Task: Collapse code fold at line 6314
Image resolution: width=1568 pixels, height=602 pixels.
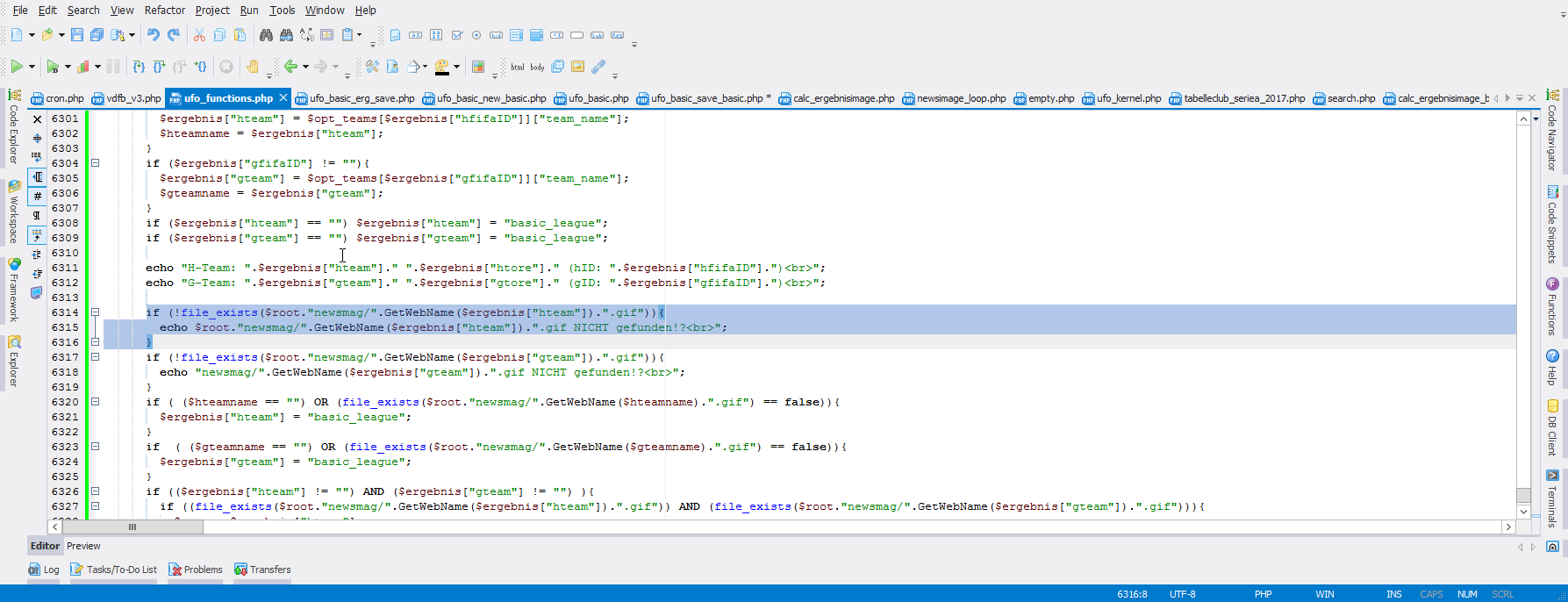Action: pos(96,312)
